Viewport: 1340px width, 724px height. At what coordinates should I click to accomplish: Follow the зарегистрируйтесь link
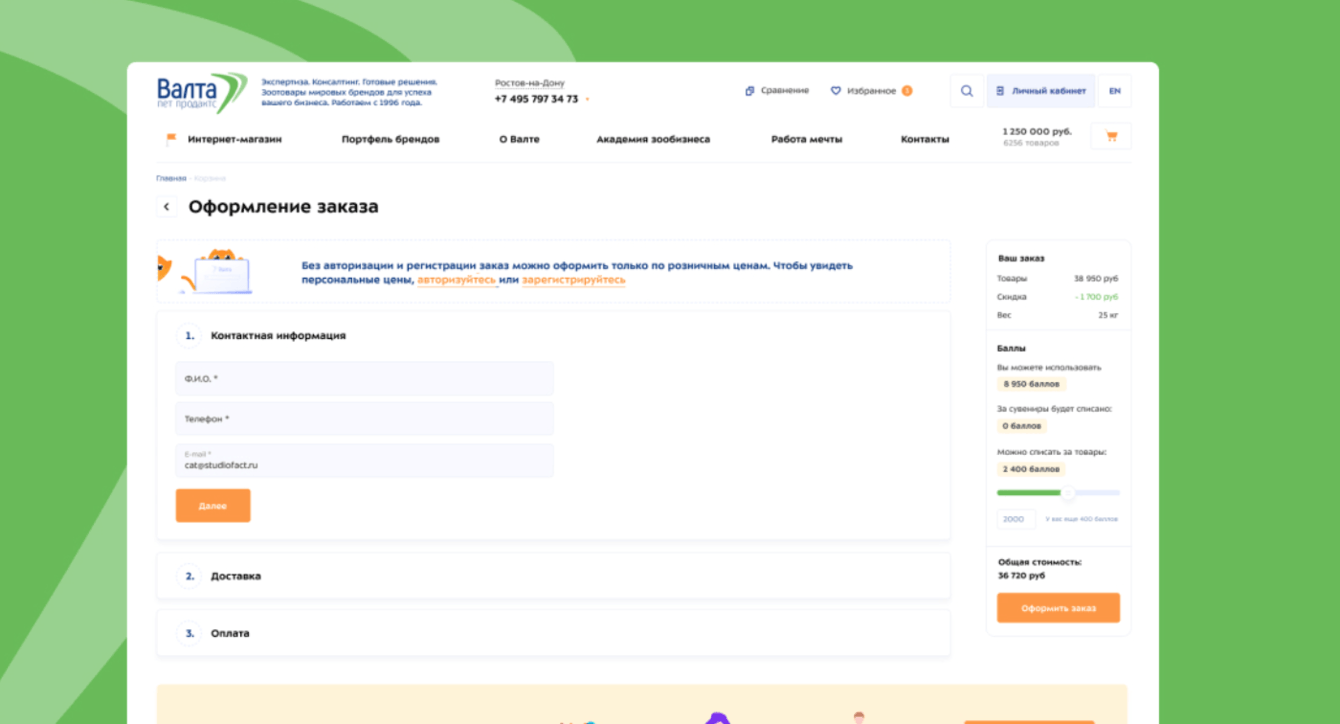click(x=574, y=280)
